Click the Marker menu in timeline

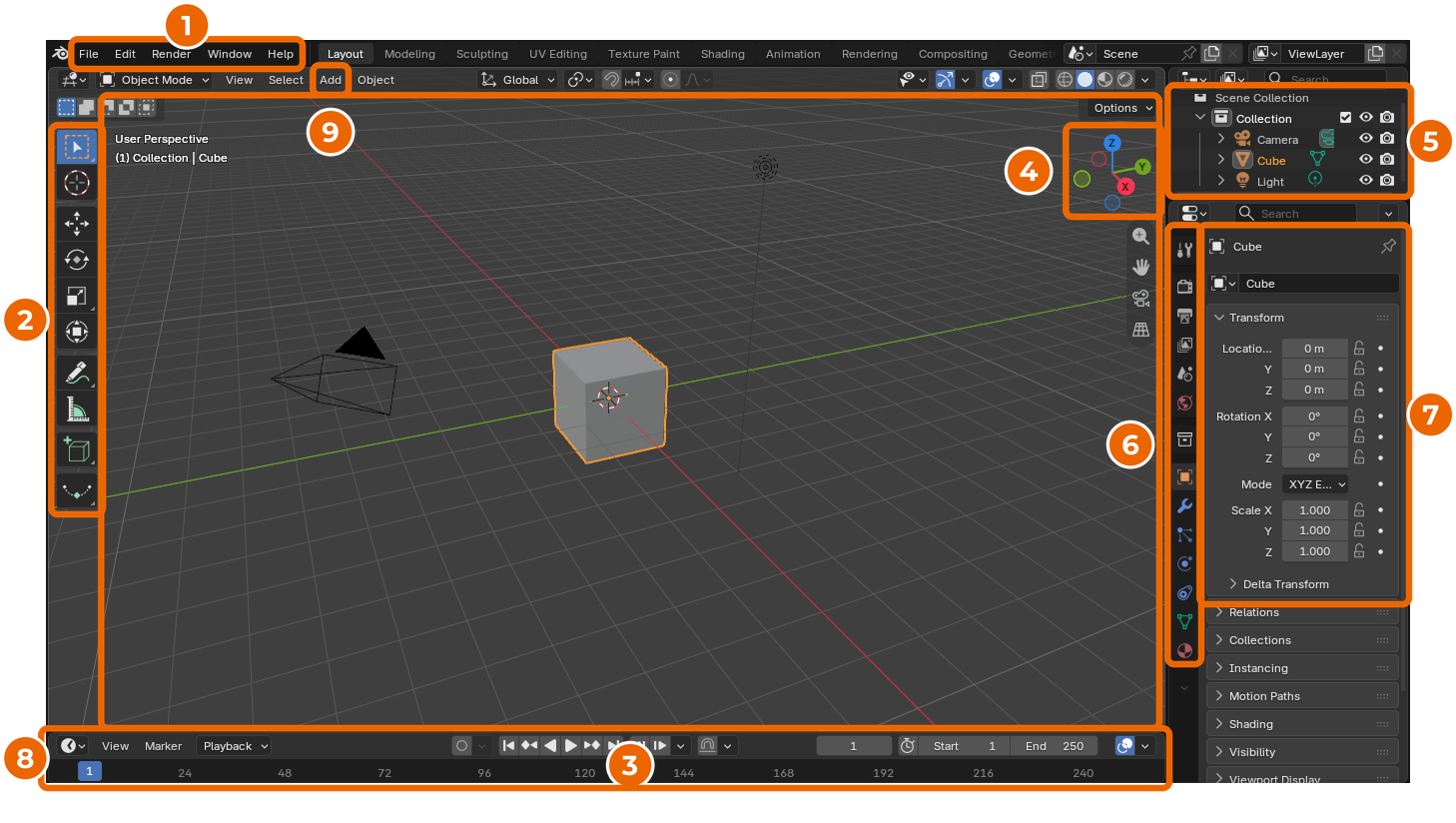[163, 746]
